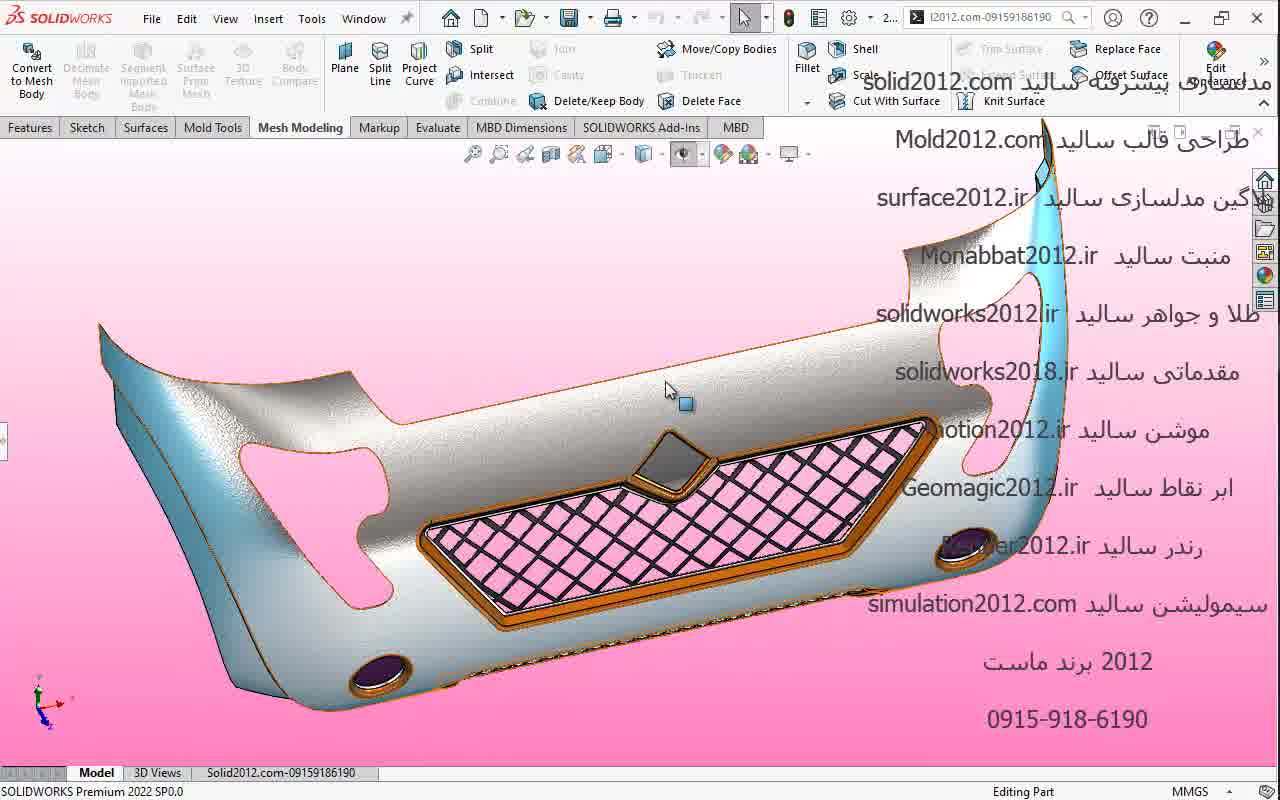This screenshot has width=1280, height=800.
Task: Switch to the Surfaces tab
Action: click(146, 127)
